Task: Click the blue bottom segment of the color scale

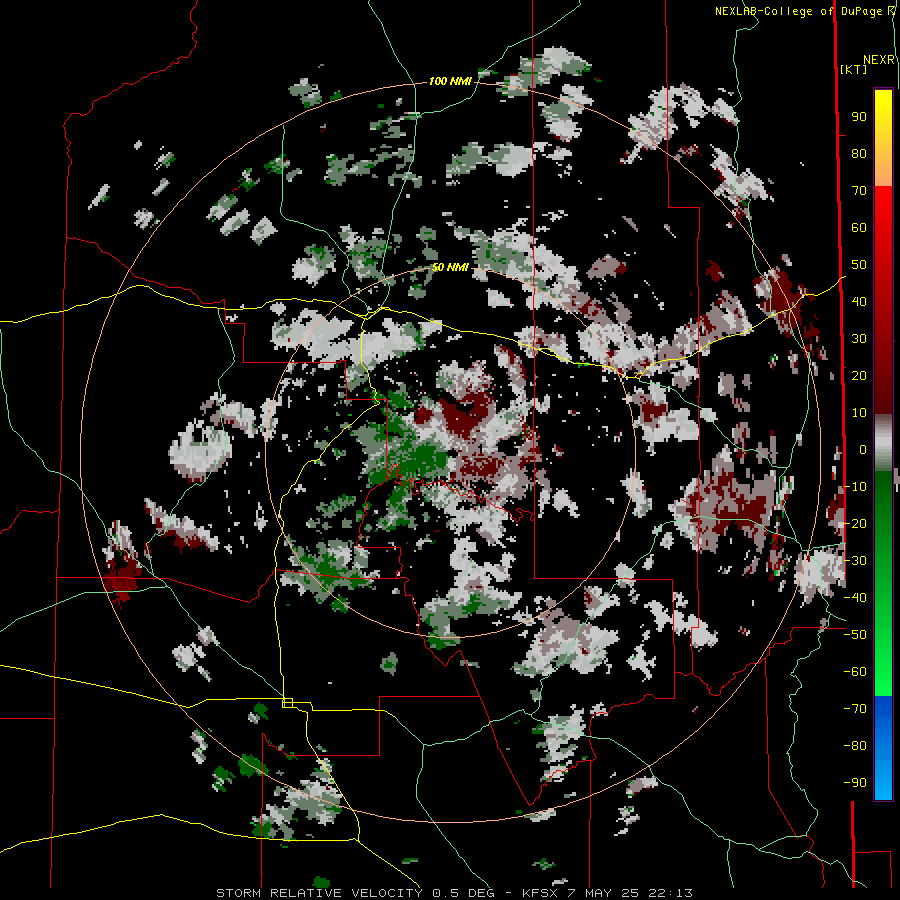Action: 883,747
